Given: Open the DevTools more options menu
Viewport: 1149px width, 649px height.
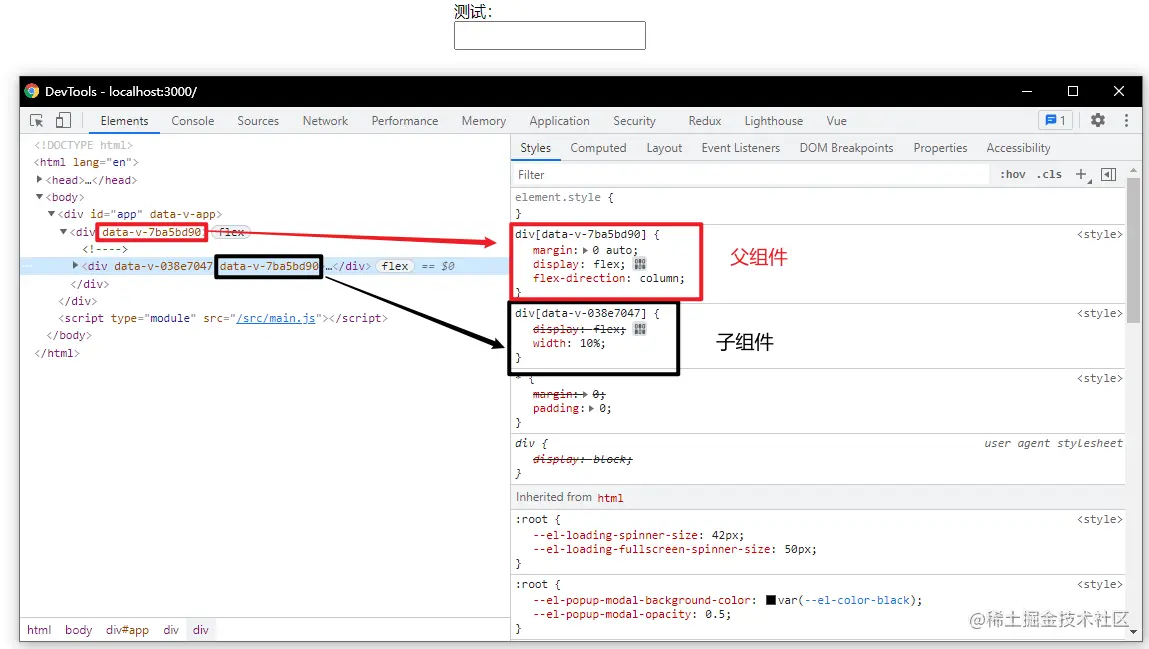Looking at the screenshot, I should click(1126, 120).
